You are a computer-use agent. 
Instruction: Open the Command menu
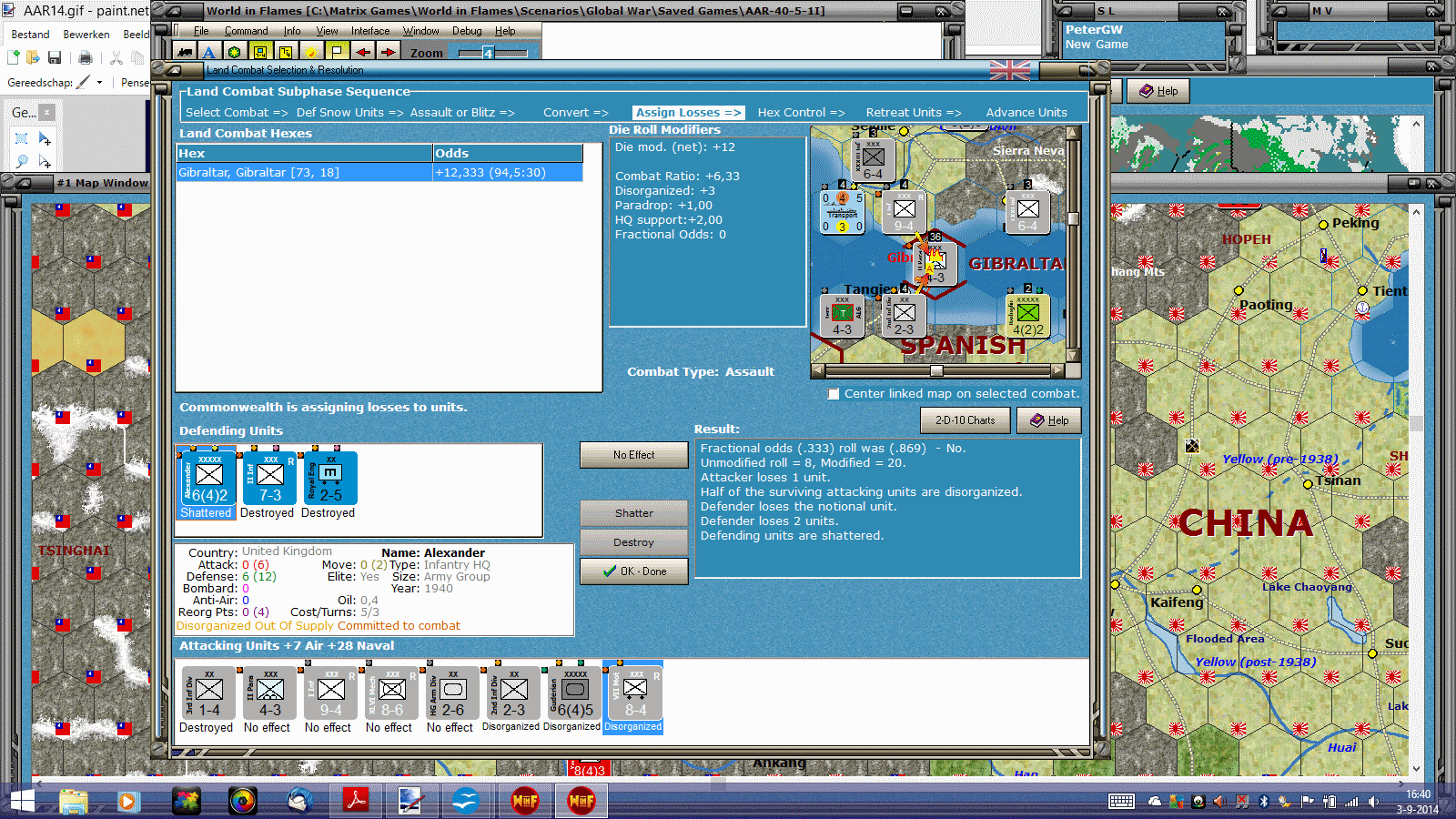coord(246,31)
